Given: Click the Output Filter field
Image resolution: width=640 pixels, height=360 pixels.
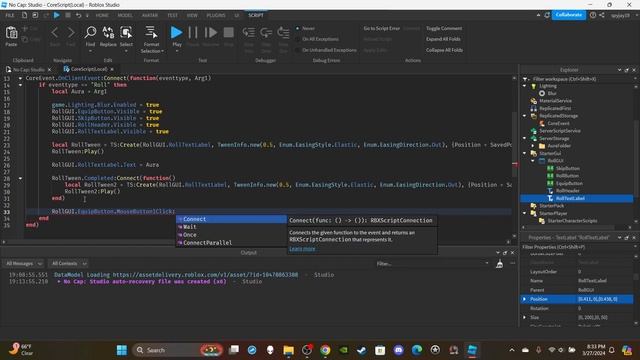Looking at the screenshot, I should 432,264.
